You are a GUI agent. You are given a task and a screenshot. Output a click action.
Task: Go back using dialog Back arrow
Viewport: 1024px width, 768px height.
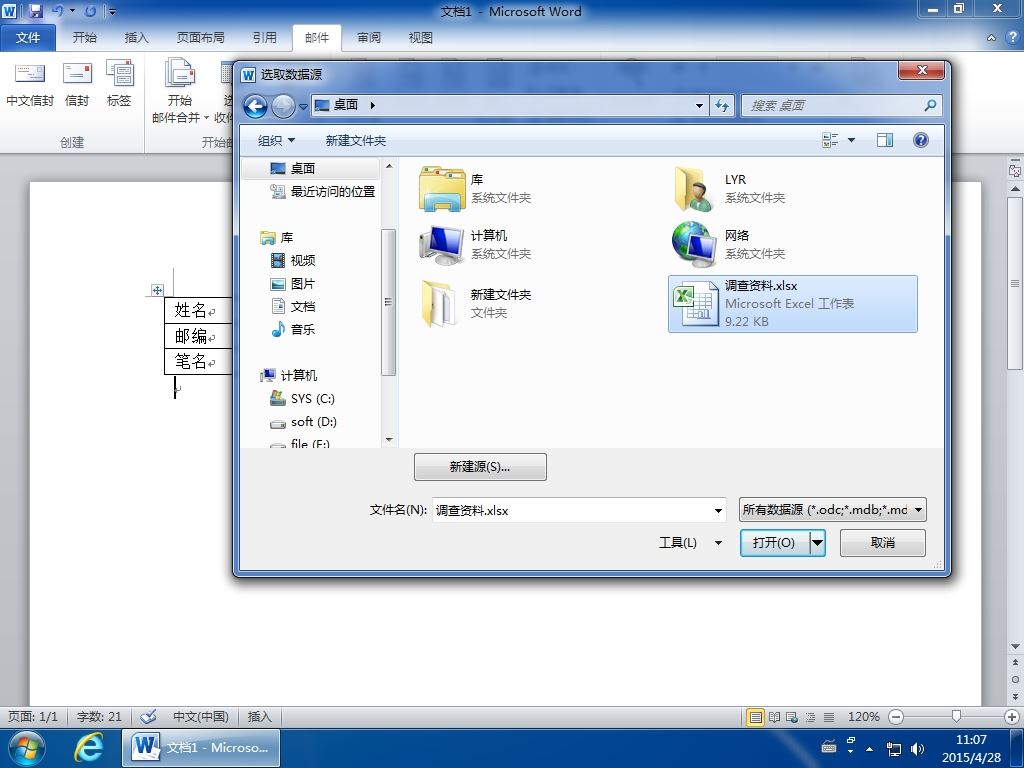tap(255, 106)
